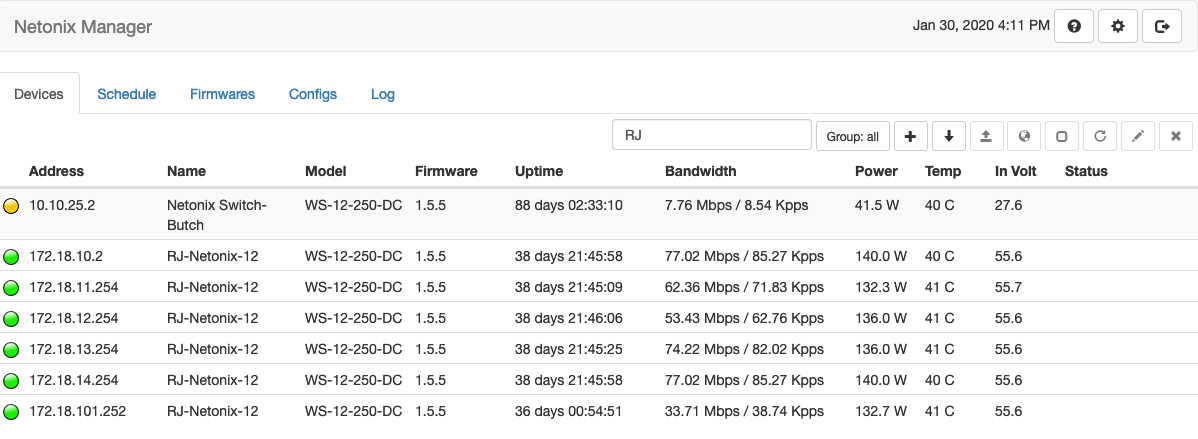Click the pencil edit icon
The width and height of the screenshot is (1198, 439).
(1138, 136)
